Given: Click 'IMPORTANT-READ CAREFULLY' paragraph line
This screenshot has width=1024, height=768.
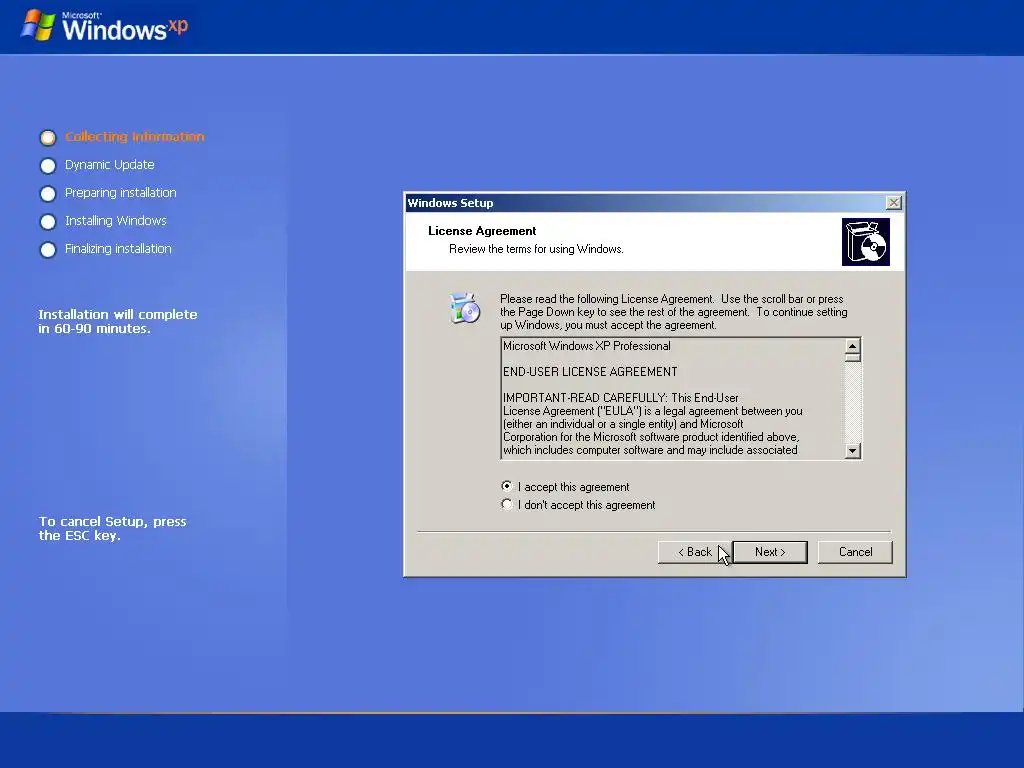Looking at the screenshot, I should [x=620, y=398].
